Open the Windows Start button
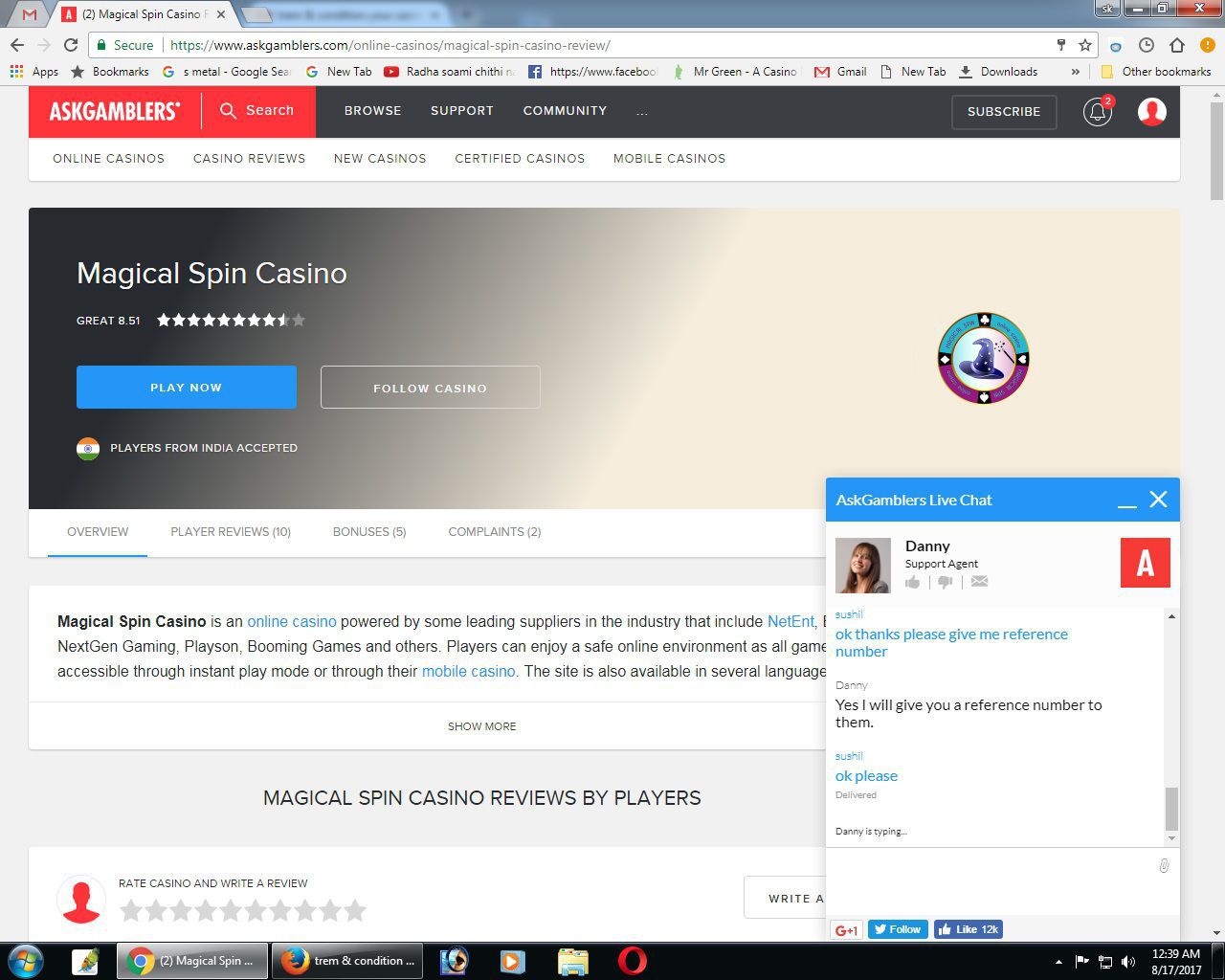The image size is (1225, 980). click(26, 960)
